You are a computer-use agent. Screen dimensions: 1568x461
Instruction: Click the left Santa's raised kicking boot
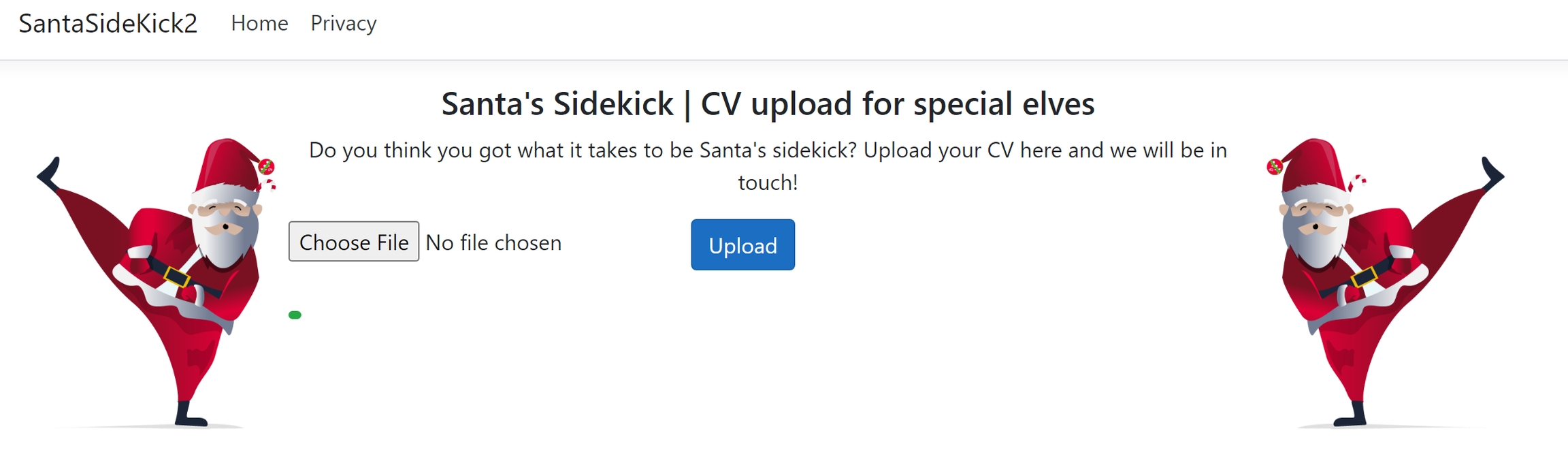pyautogui.click(x=49, y=174)
